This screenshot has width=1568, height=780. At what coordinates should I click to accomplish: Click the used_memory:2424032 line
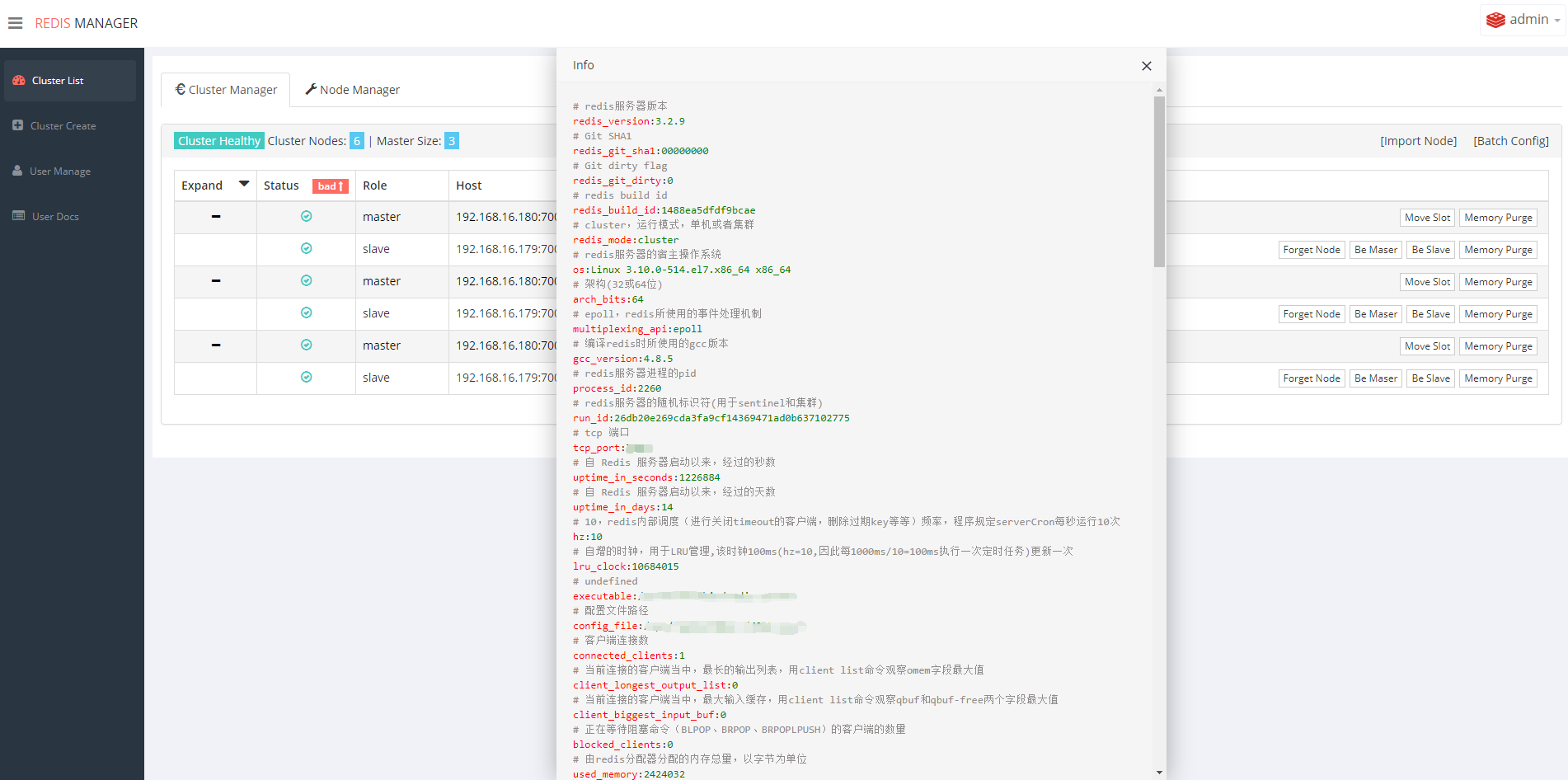pyautogui.click(x=628, y=774)
